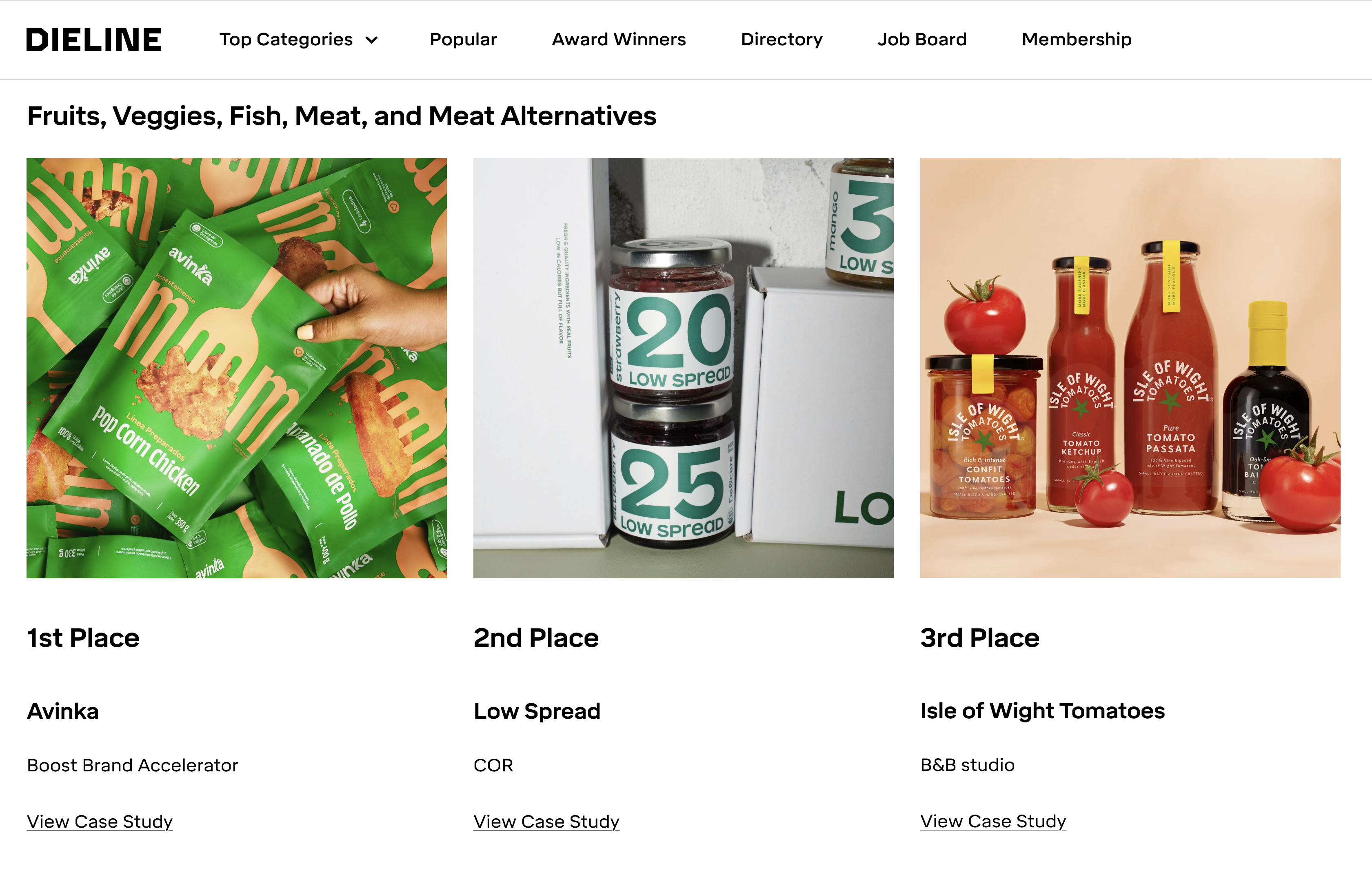Open the Award Winners section
The image size is (1372, 884).
click(619, 40)
